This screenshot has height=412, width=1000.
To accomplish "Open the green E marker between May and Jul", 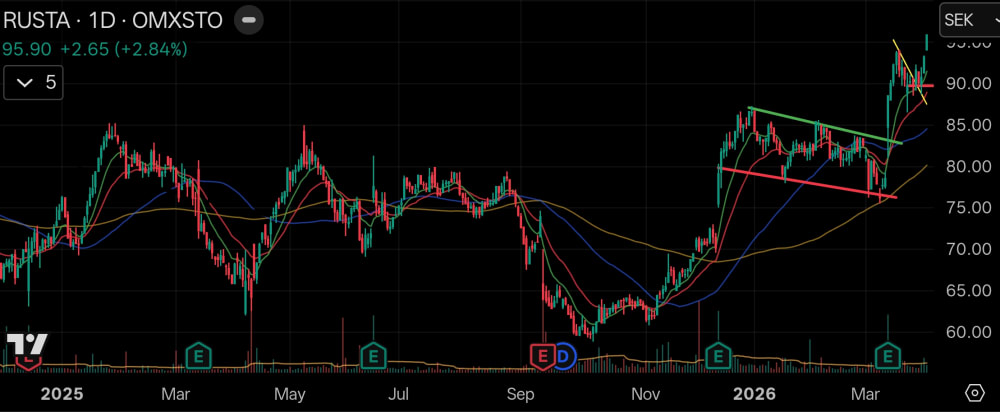I will (x=373, y=356).
